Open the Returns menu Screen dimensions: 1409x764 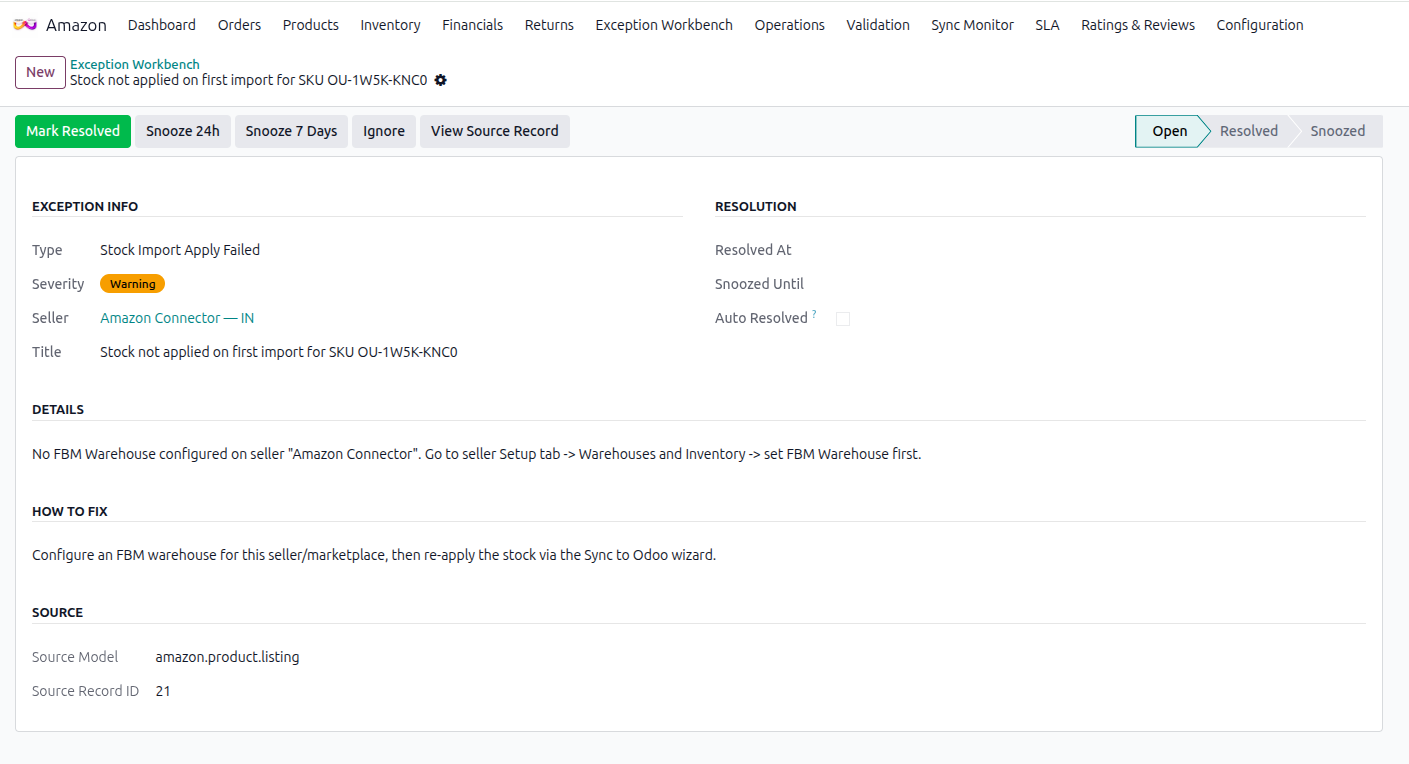(549, 25)
